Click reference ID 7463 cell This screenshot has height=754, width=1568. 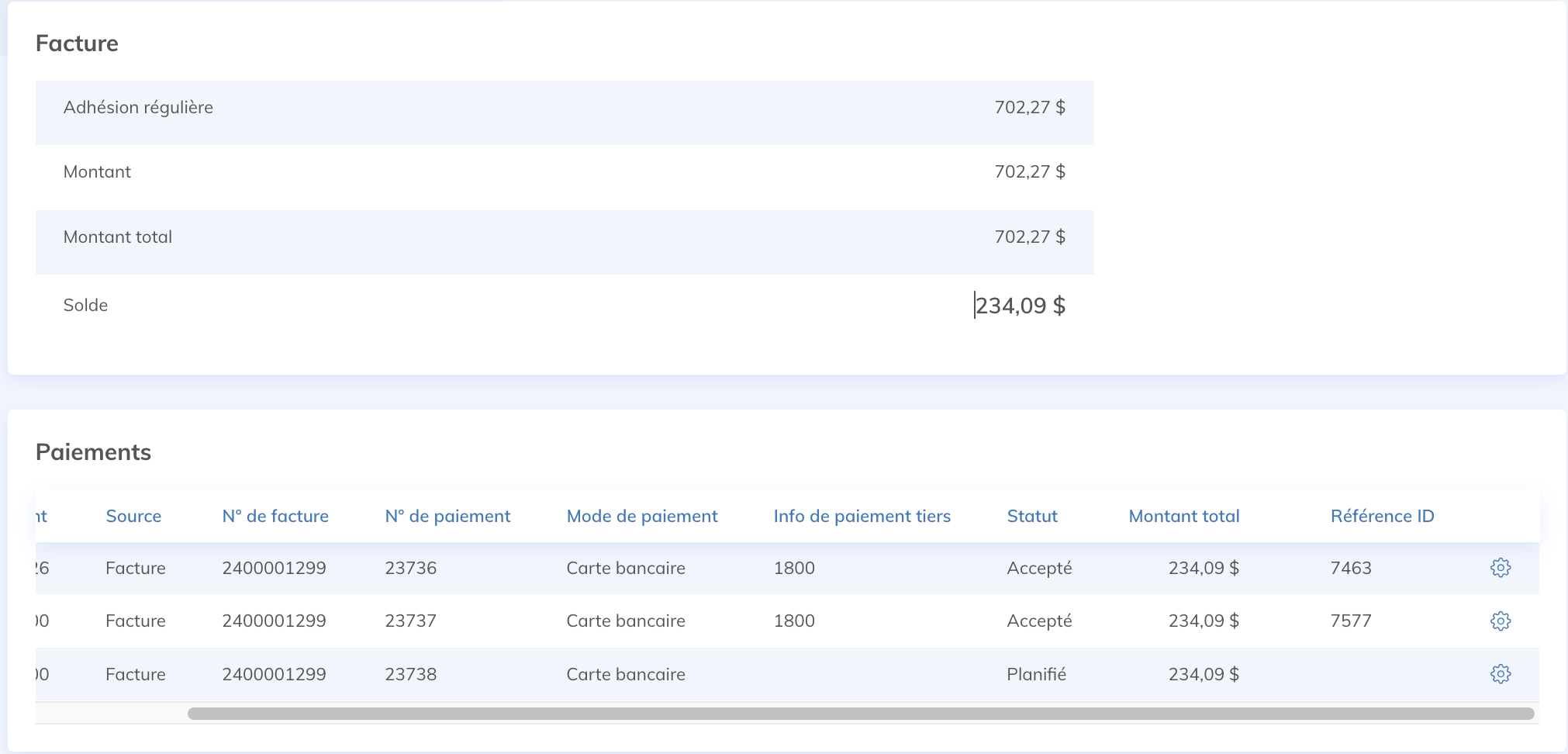pos(1351,568)
